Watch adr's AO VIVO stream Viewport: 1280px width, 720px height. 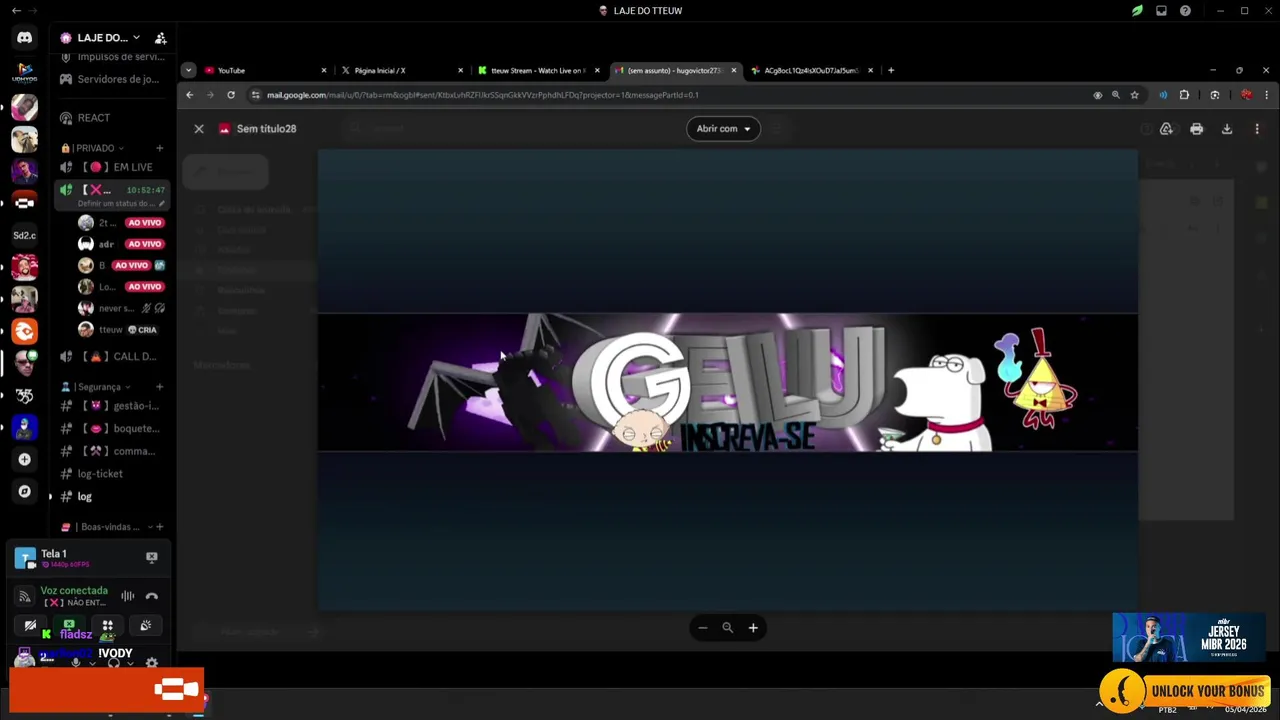(x=144, y=244)
